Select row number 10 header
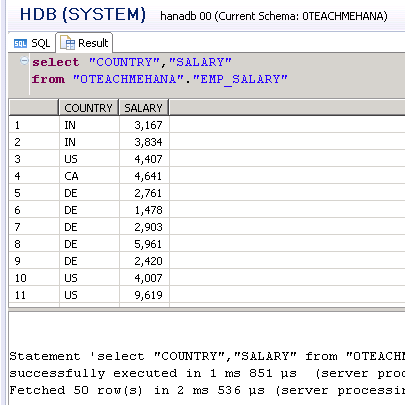Image resolution: width=405 pixels, height=405 pixels. coord(34,278)
